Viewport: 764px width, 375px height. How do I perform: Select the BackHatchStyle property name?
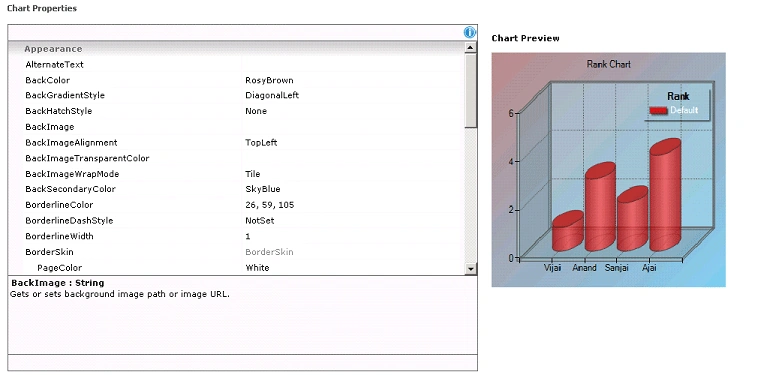pyautogui.click(x=58, y=111)
